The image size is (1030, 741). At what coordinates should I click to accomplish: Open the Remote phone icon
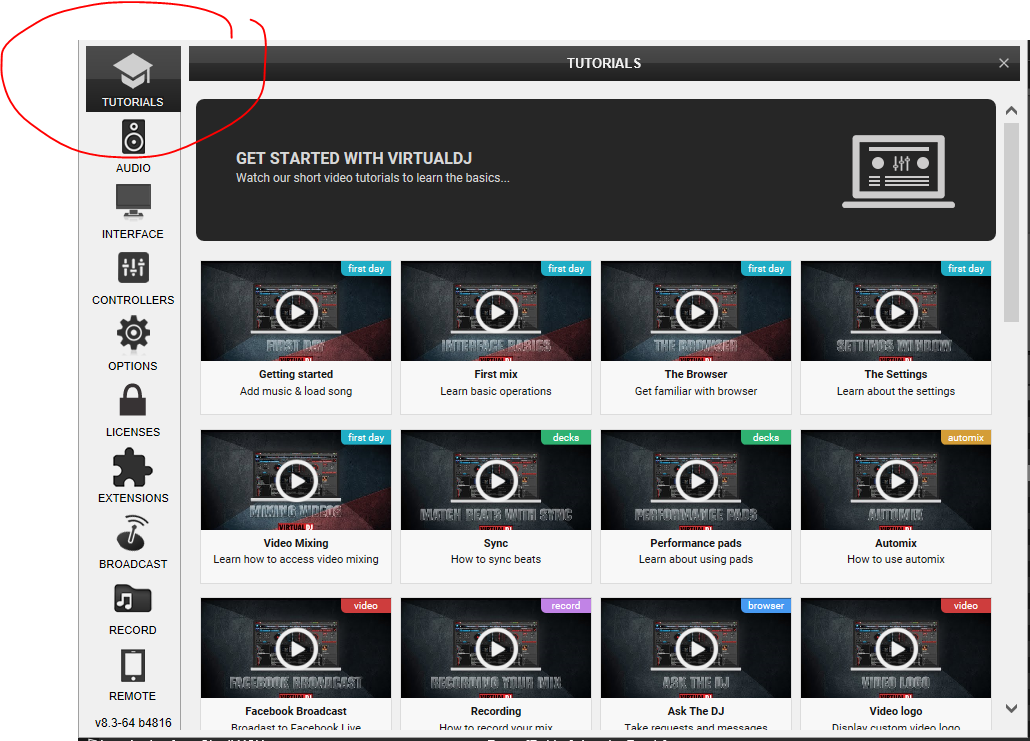coord(133,665)
